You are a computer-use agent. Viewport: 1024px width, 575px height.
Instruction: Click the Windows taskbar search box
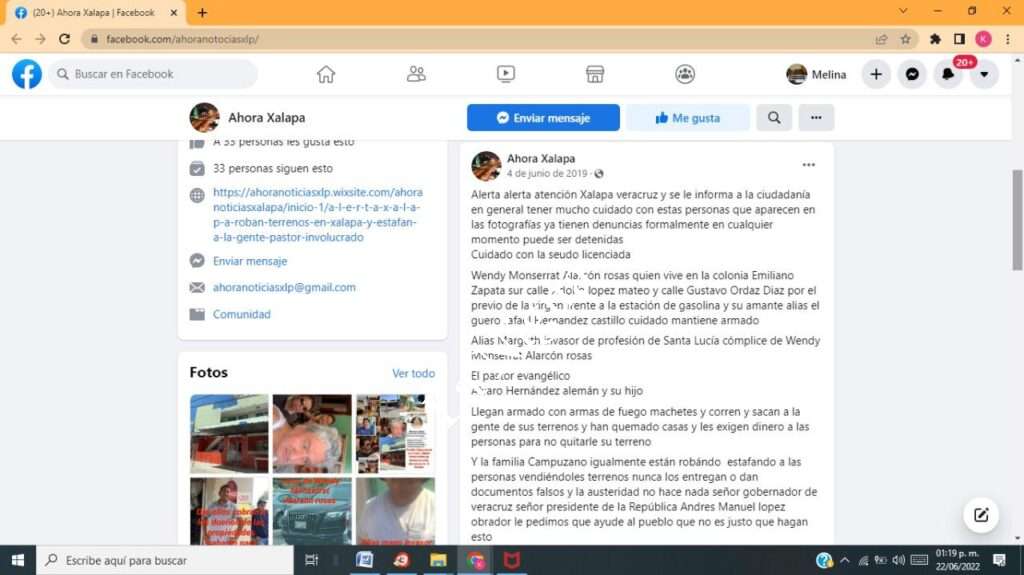click(165, 560)
